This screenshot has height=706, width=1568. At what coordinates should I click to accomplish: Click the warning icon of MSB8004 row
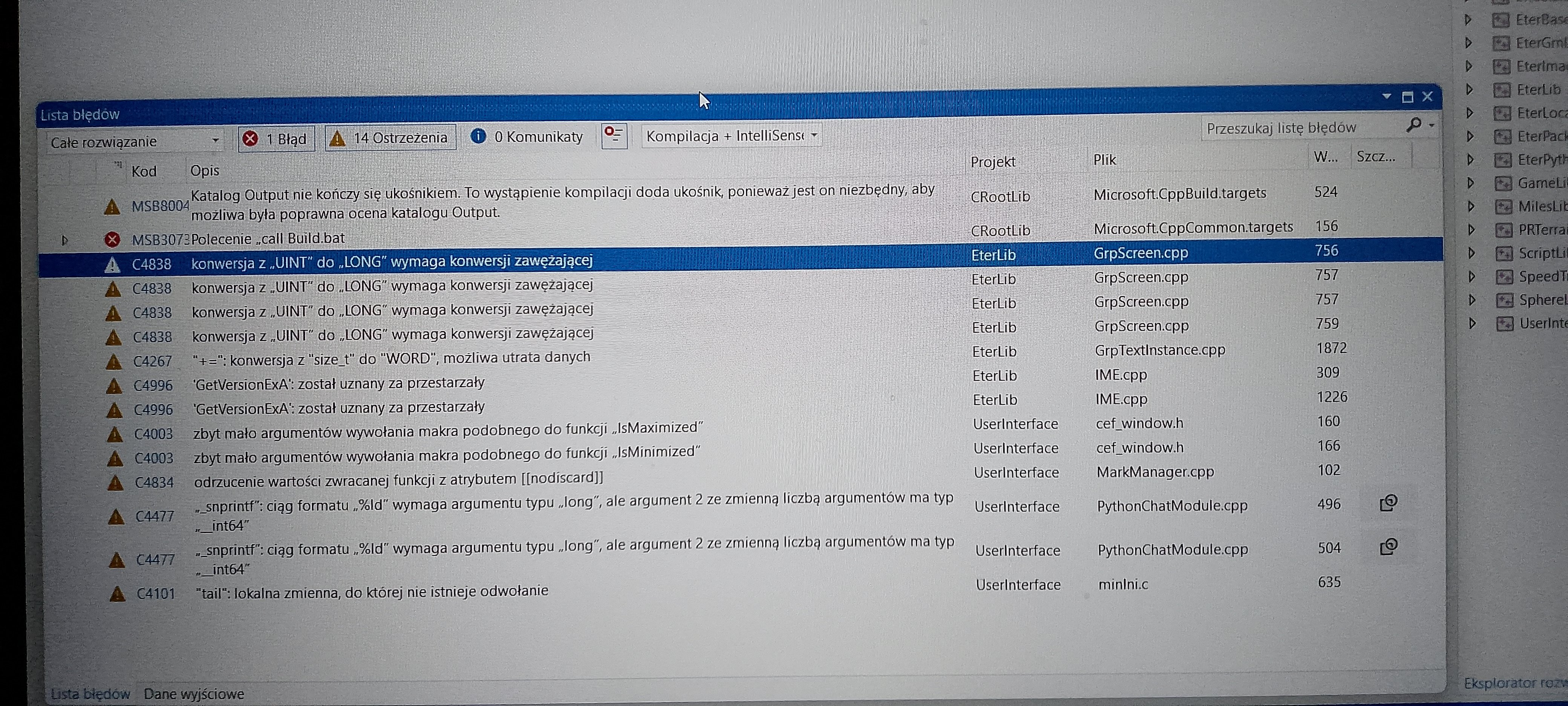coord(112,207)
